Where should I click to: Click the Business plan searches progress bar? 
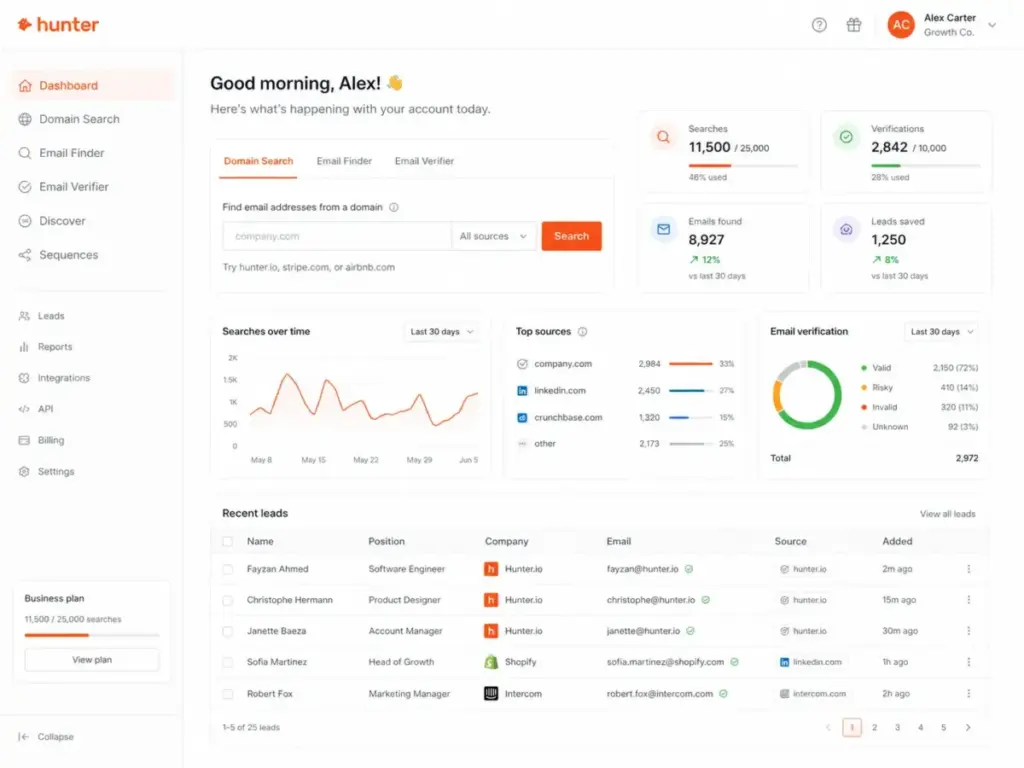pos(92,635)
